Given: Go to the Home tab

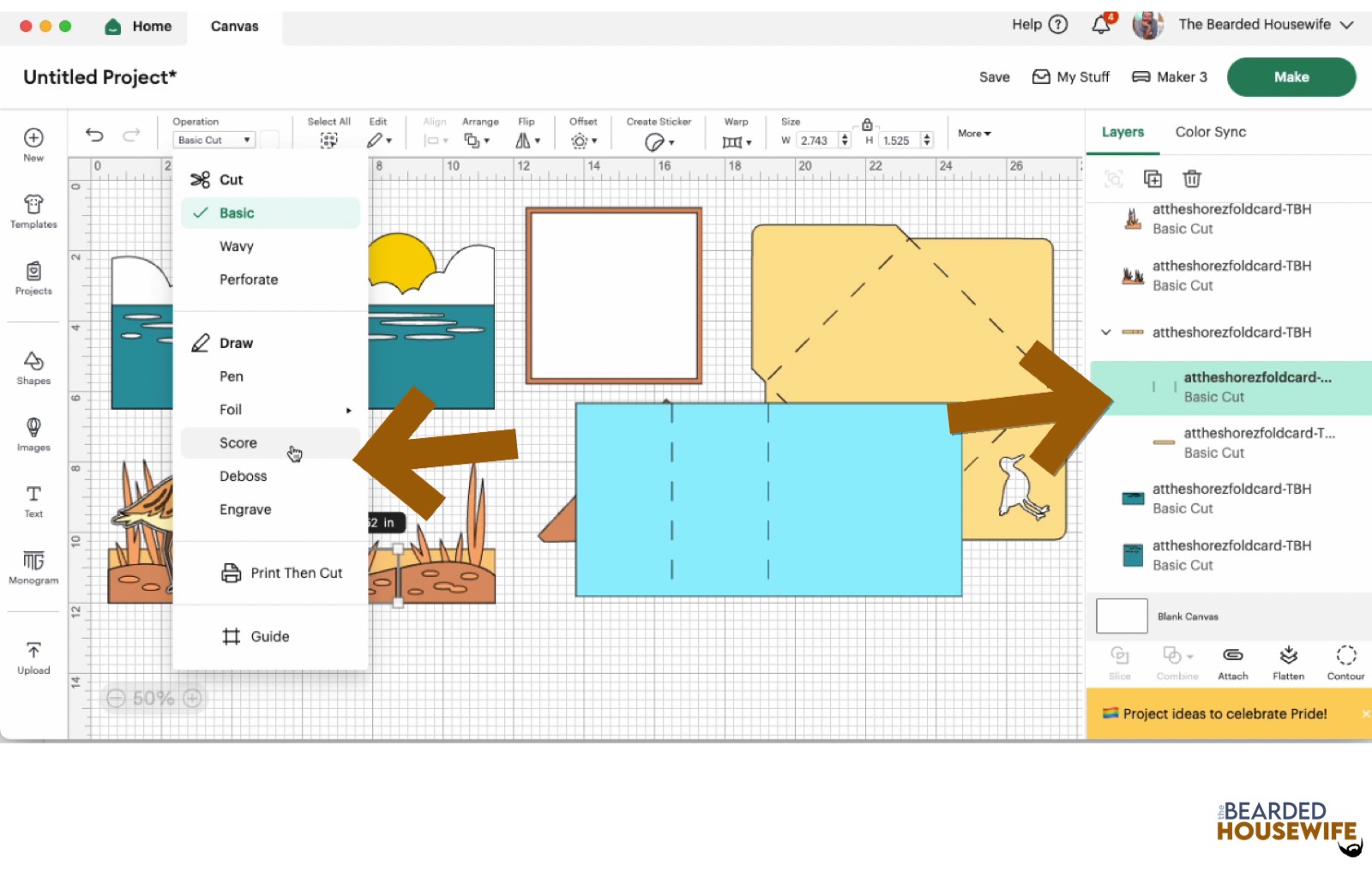Looking at the screenshot, I should pos(138,27).
